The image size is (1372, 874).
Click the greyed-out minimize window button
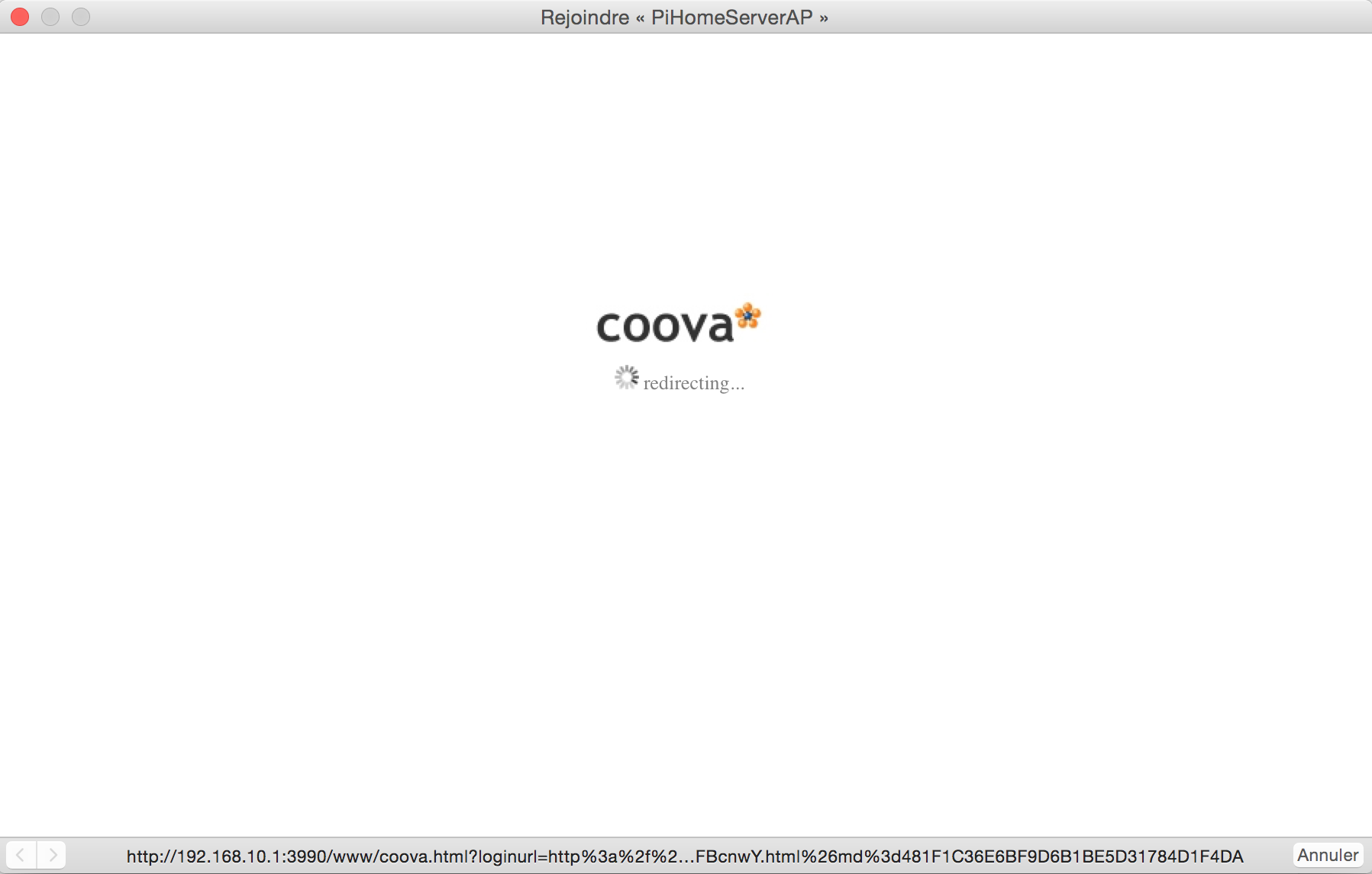[50, 17]
